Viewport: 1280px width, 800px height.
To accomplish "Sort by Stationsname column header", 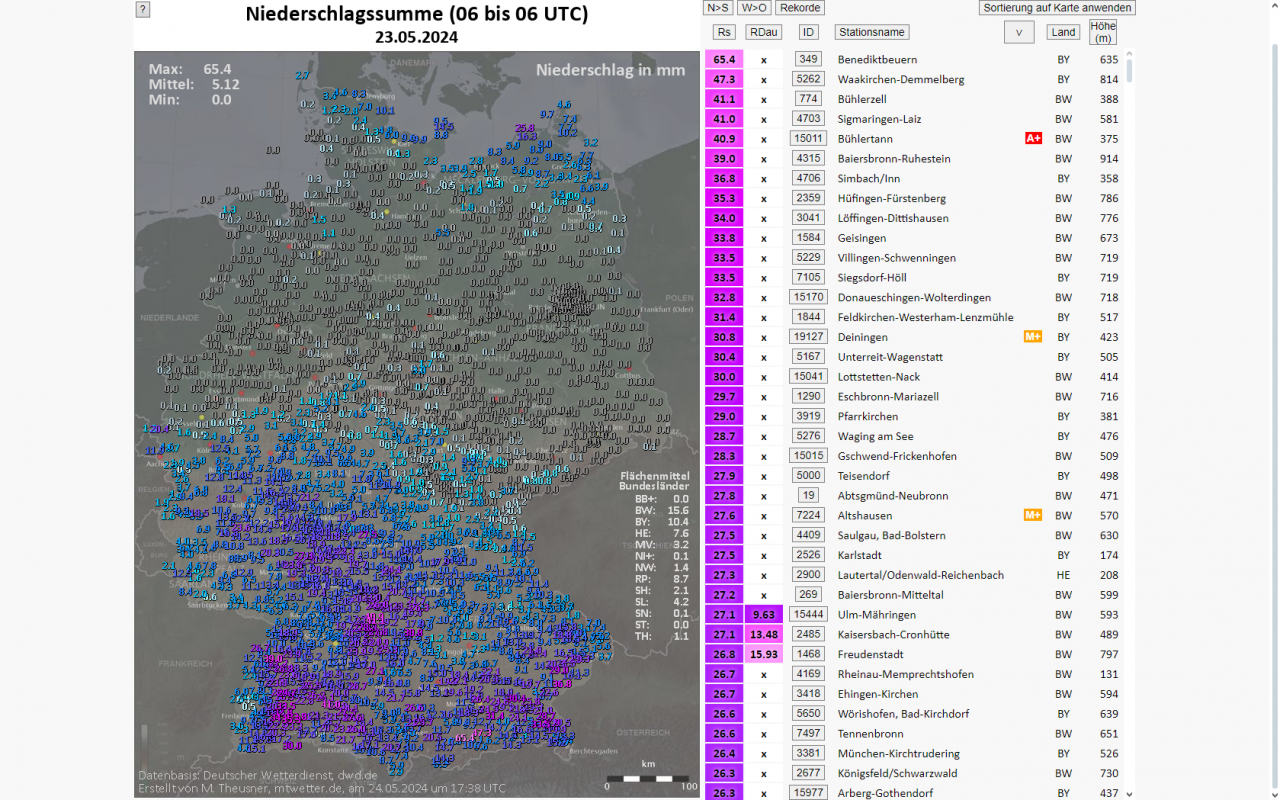I will coord(872,32).
